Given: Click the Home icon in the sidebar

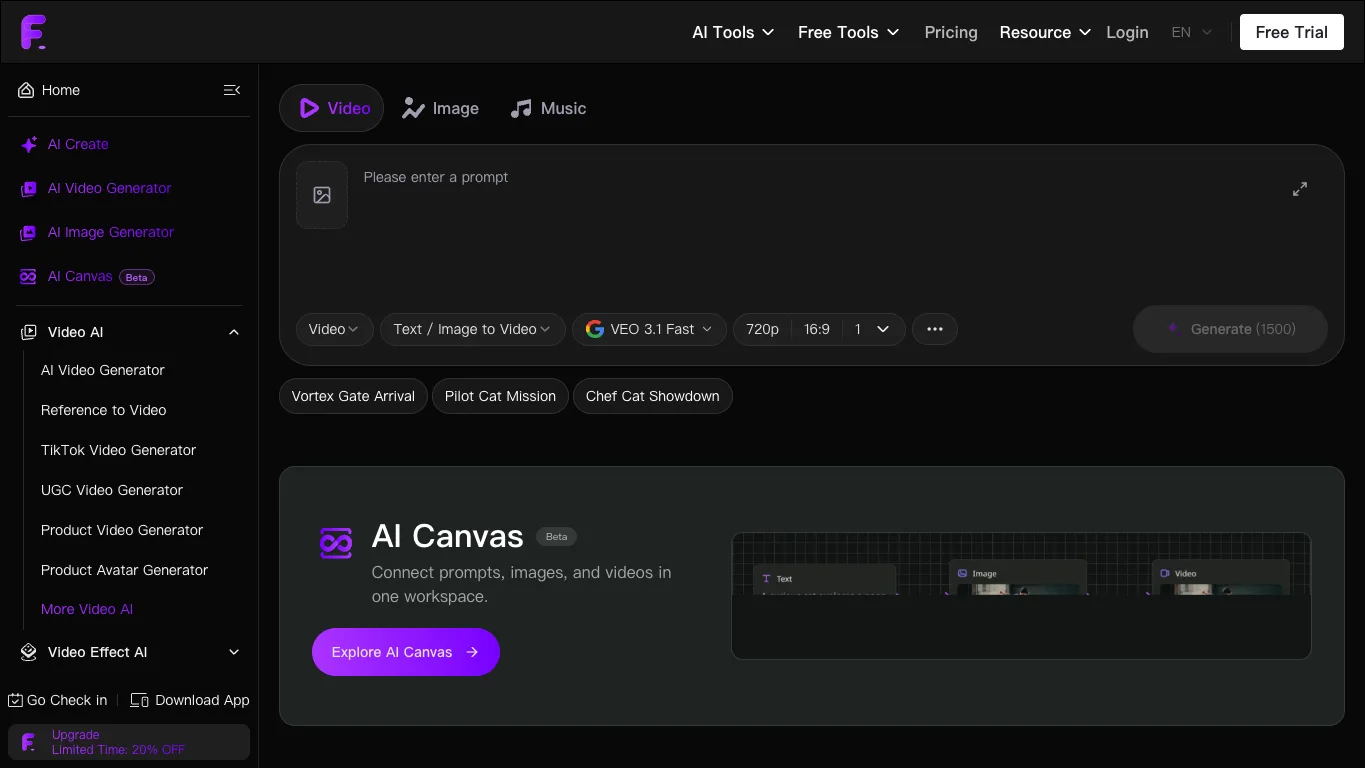Looking at the screenshot, I should [x=26, y=90].
